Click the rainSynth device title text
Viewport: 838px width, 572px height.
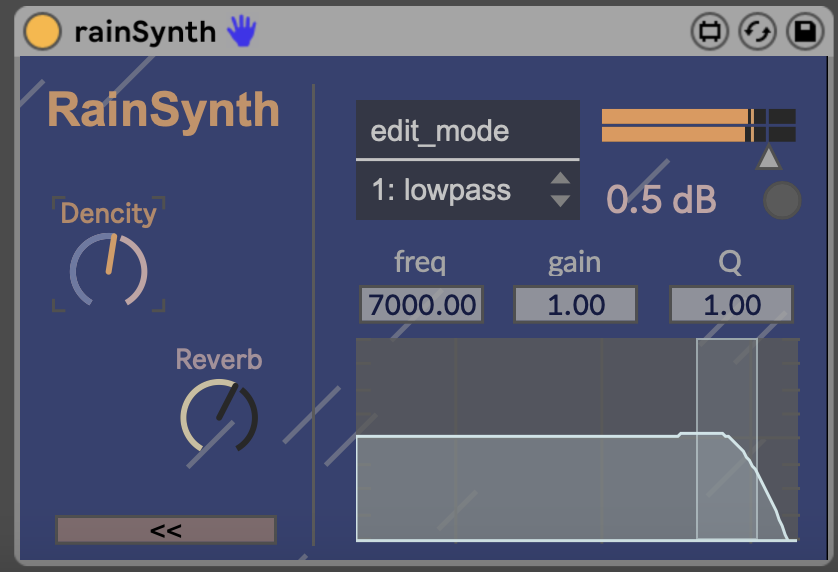pyautogui.click(x=145, y=32)
